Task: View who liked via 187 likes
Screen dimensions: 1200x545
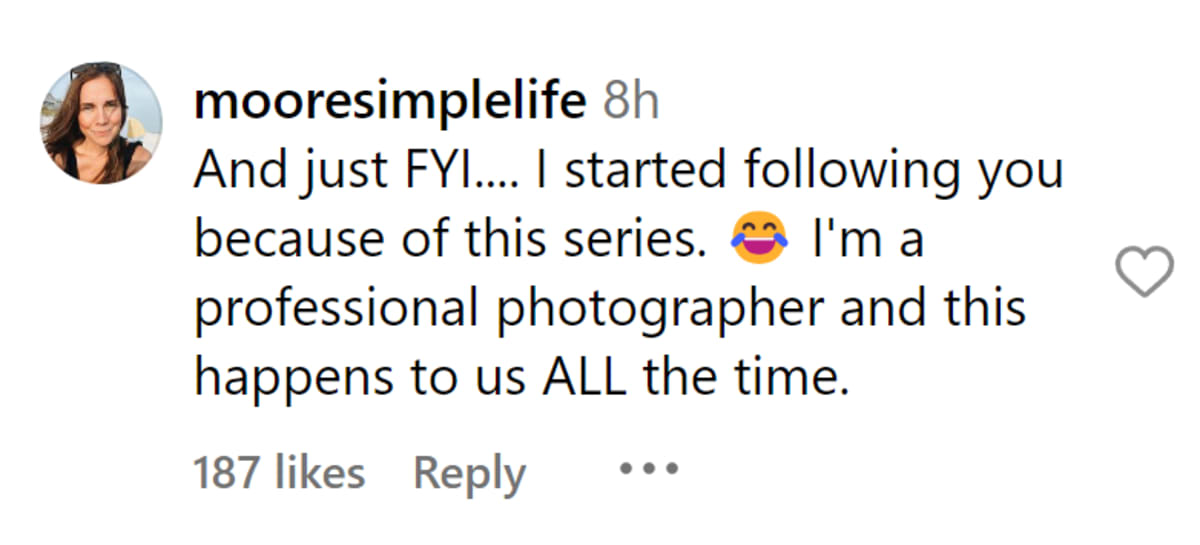Action: coord(279,472)
